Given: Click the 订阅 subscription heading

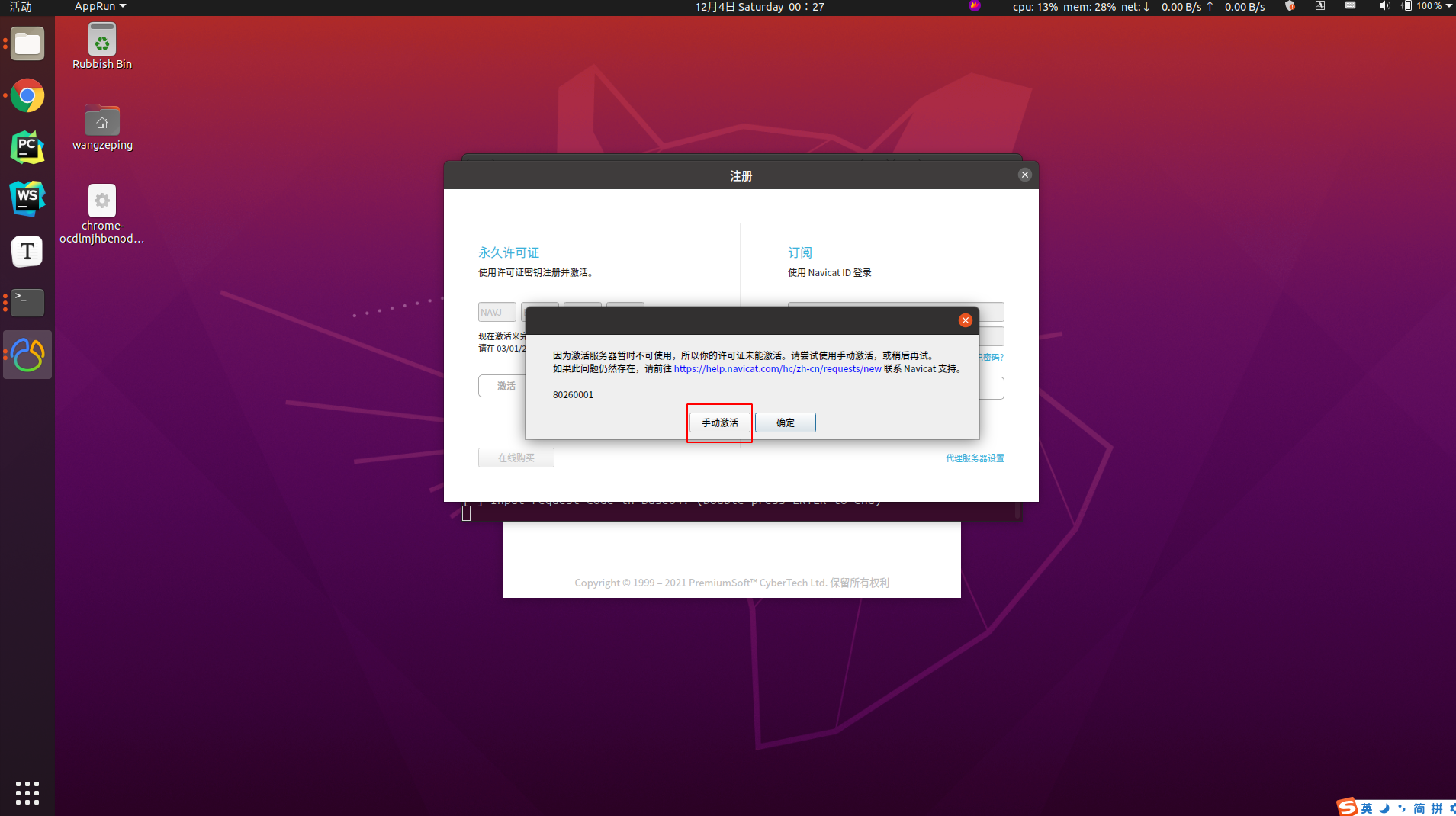Looking at the screenshot, I should pos(800,252).
